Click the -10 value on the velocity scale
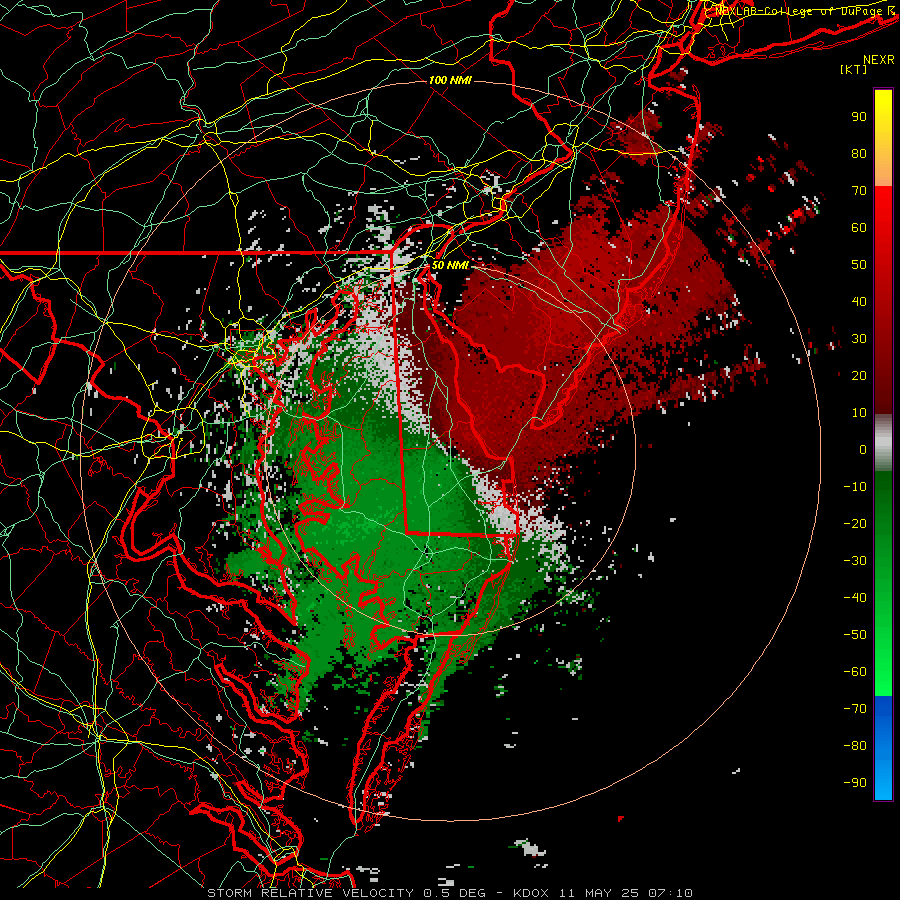Screen dimensions: 900x900 point(855,487)
